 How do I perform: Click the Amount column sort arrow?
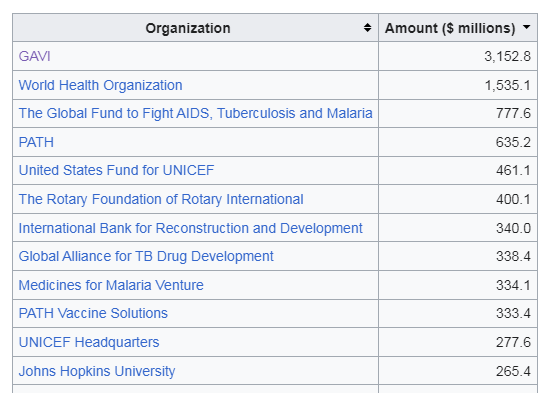coord(526,27)
